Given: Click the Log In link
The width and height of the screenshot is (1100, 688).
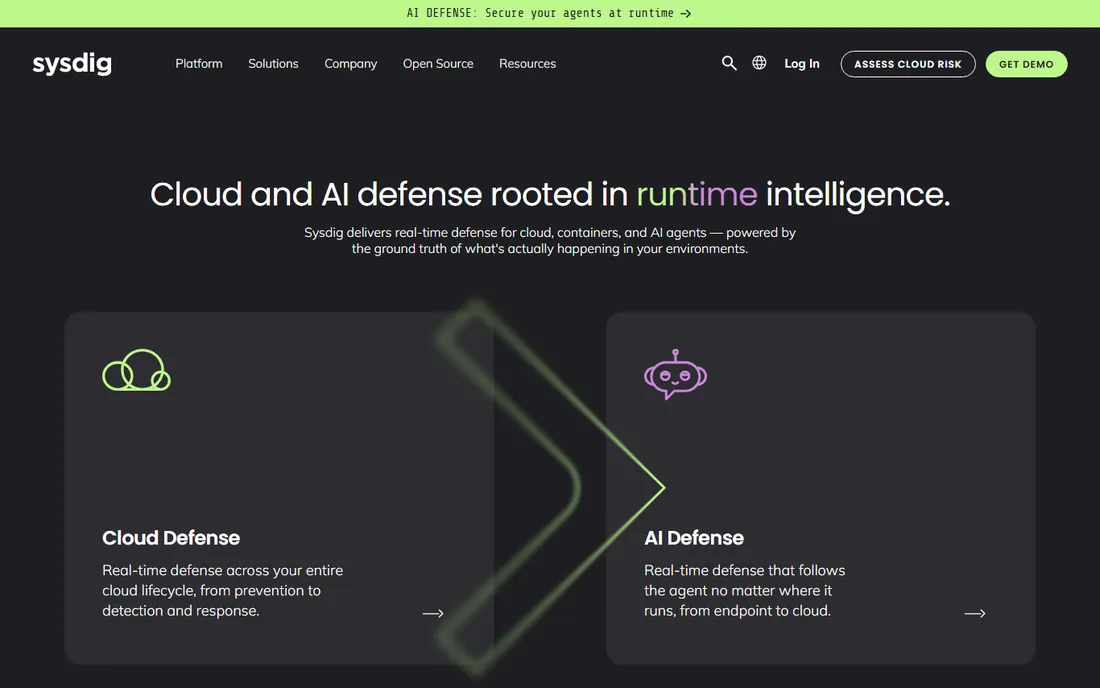Looking at the screenshot, I should click(x=802, y=64).
